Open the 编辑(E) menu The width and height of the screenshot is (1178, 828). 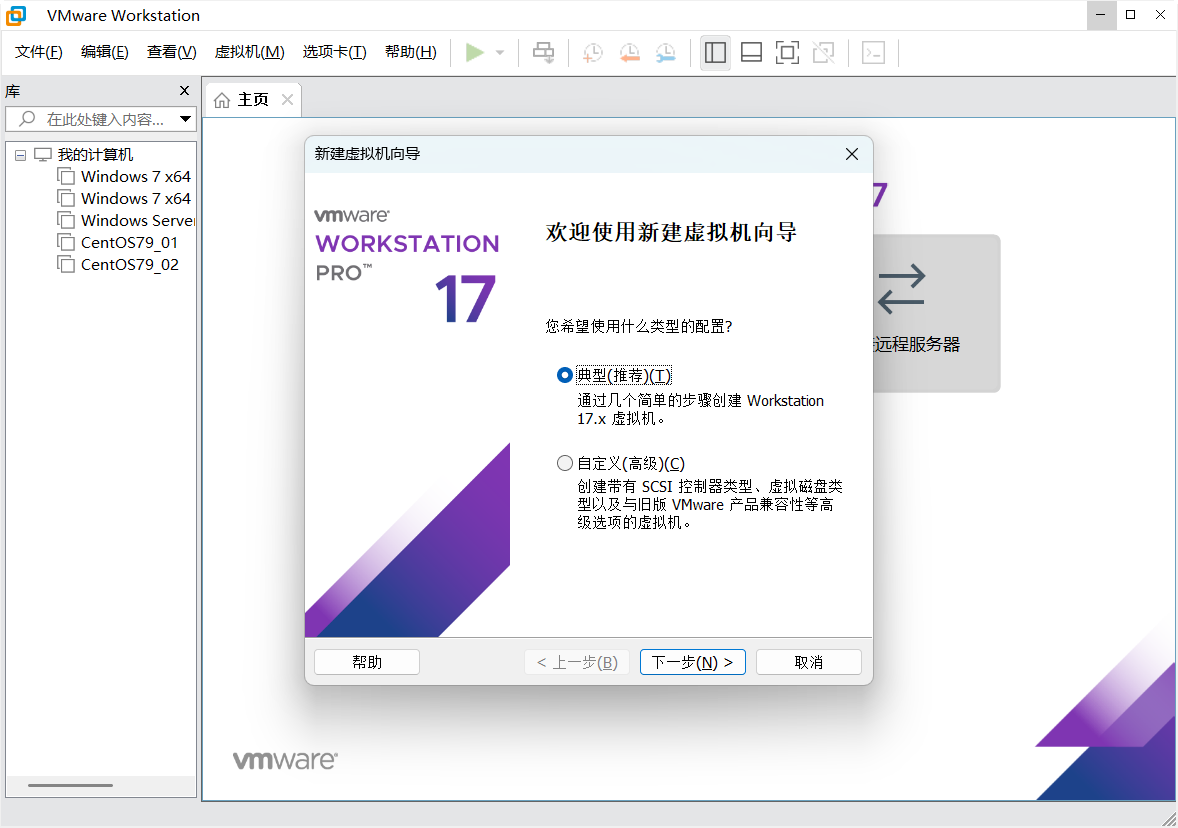pyautogui.click(x=104, y=52)
